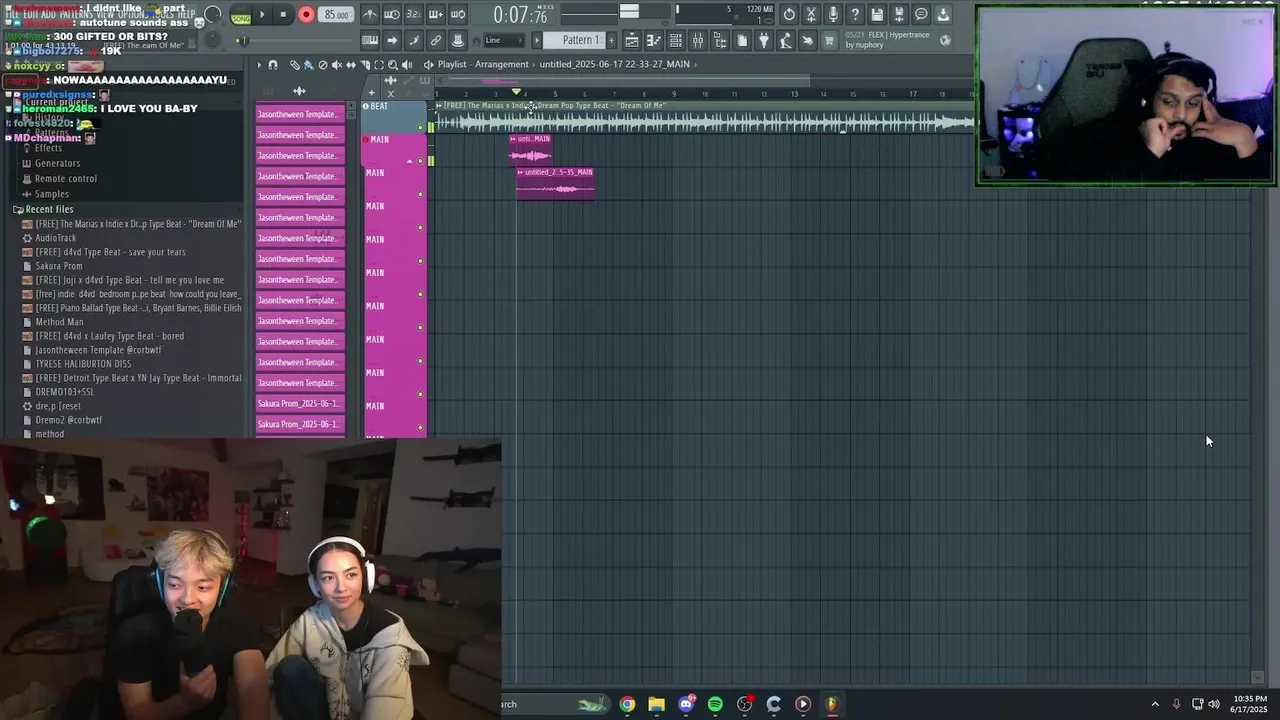Open the Piano roll from toolbar
The height and width of the screenshot is (720, 1280).
tap(654, 41)
